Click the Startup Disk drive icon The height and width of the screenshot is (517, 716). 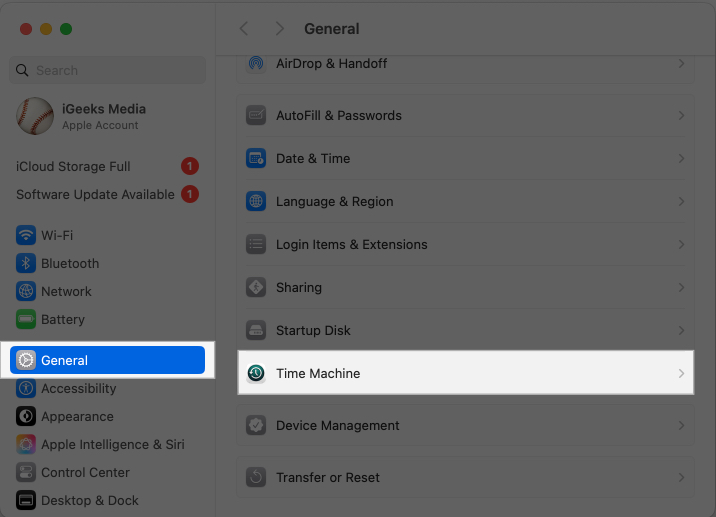tap(256, 330)
